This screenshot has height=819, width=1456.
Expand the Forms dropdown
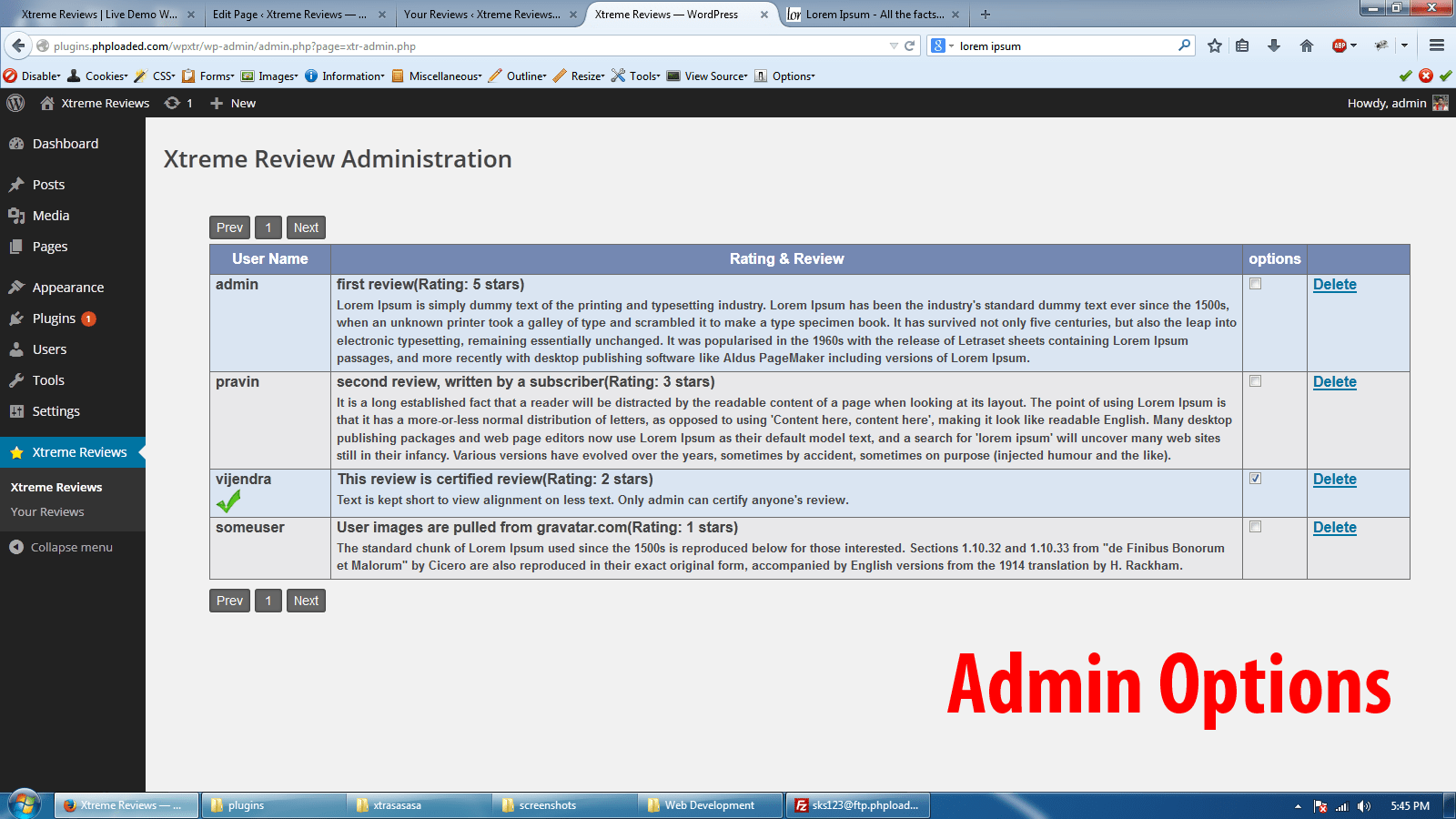tap(208, 76)
